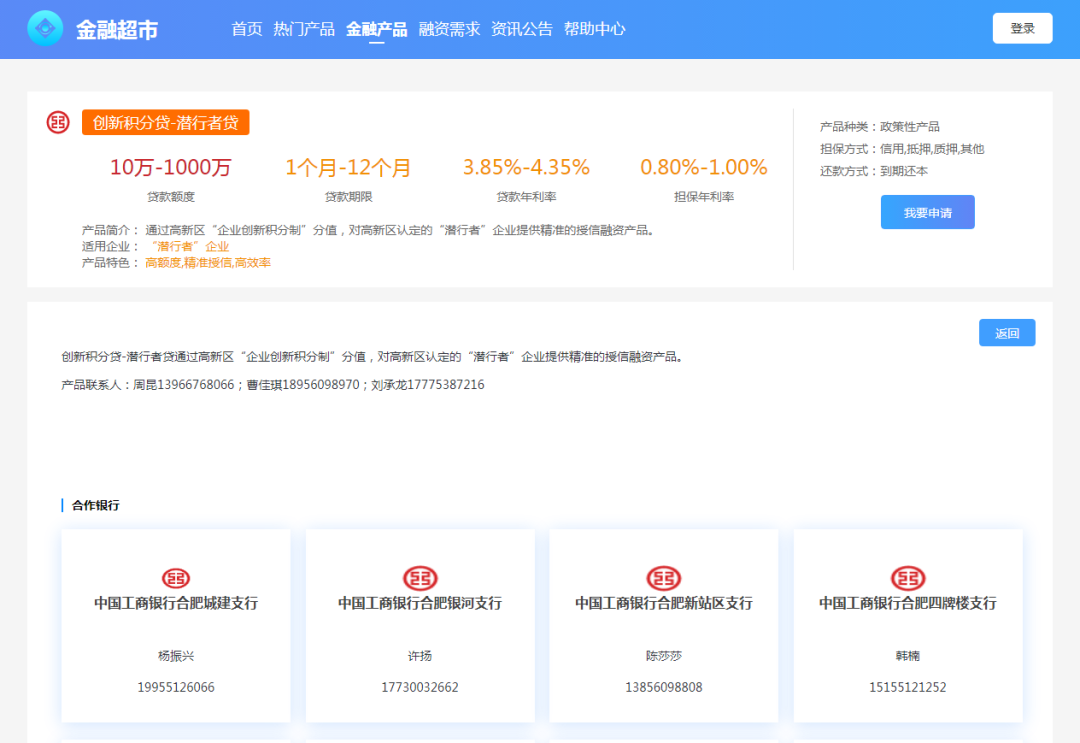
Task: Click contact name 韩楠 on 四牌楼支行 card
Action: (908, 656)
